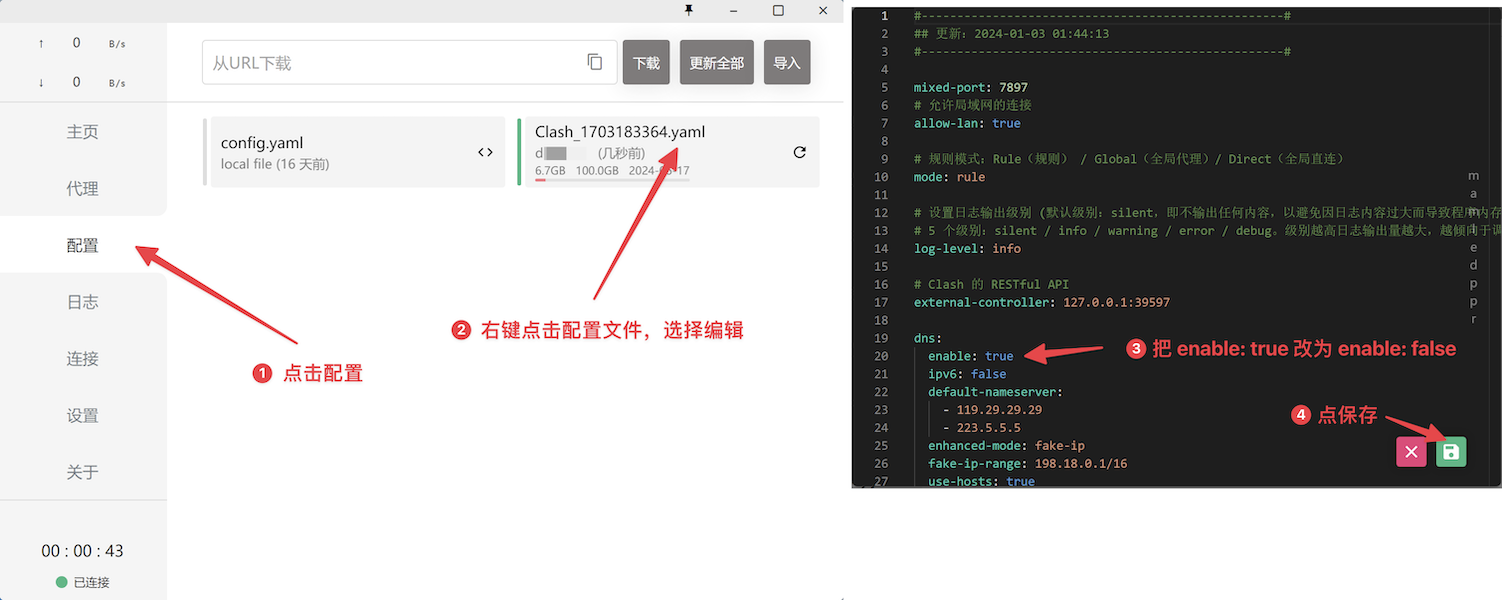Viewport: 1502px width, 600px height.
Task: Click the 导入 button
Action: coord(787,62)
